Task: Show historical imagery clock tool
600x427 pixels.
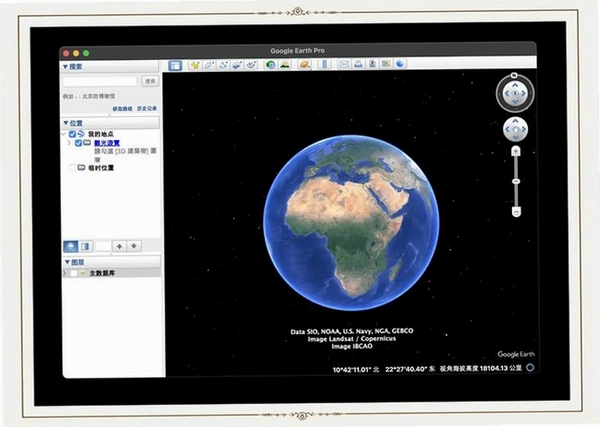Action: pos(271,65)
